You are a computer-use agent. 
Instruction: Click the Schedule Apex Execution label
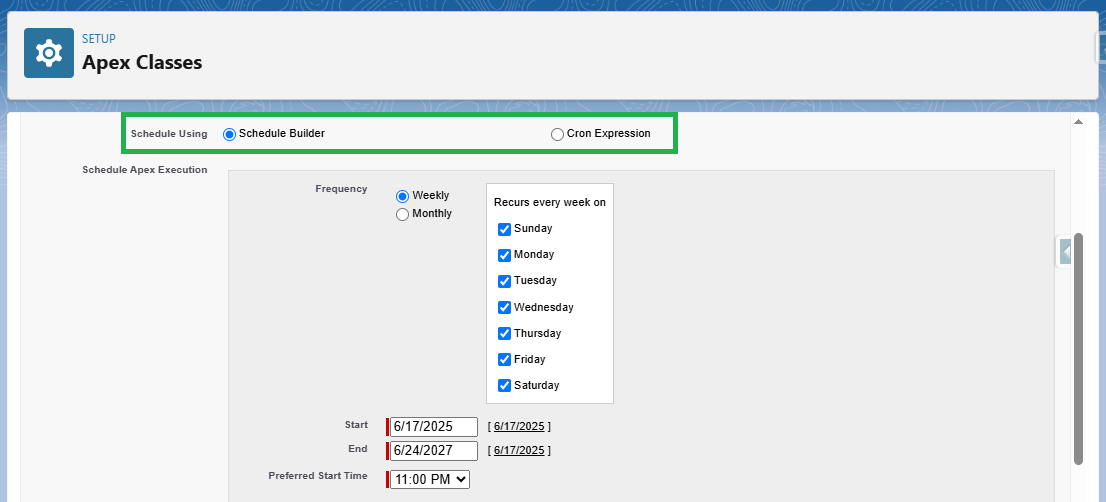coord(145,169)
